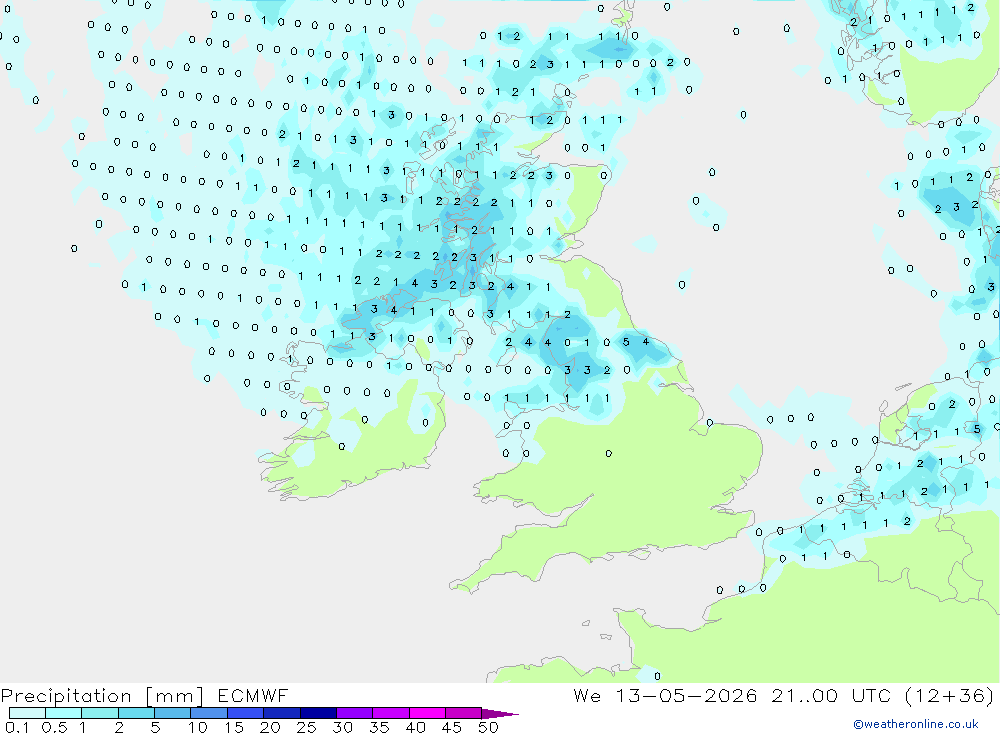The image size is (1000, 733).
Task: Click the 'We' weekday abbreviation in the footer
Action: tap(587, 695)
